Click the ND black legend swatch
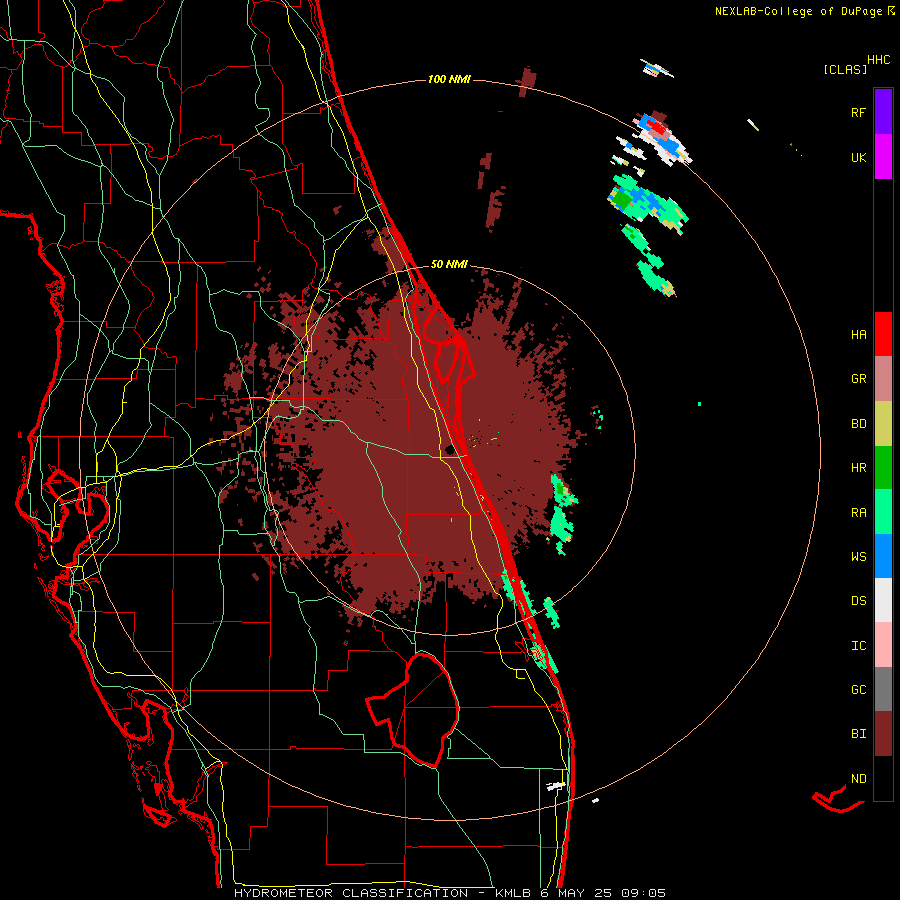 pyautogui.click(x=883, y=778)
